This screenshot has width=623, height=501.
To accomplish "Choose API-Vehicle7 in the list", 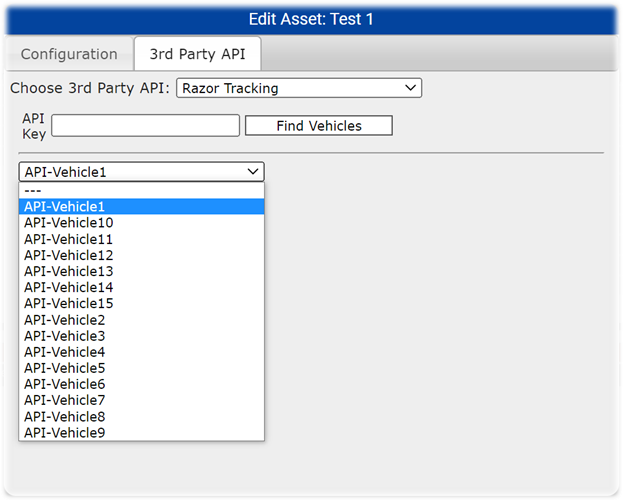I will tap(141, 400).
